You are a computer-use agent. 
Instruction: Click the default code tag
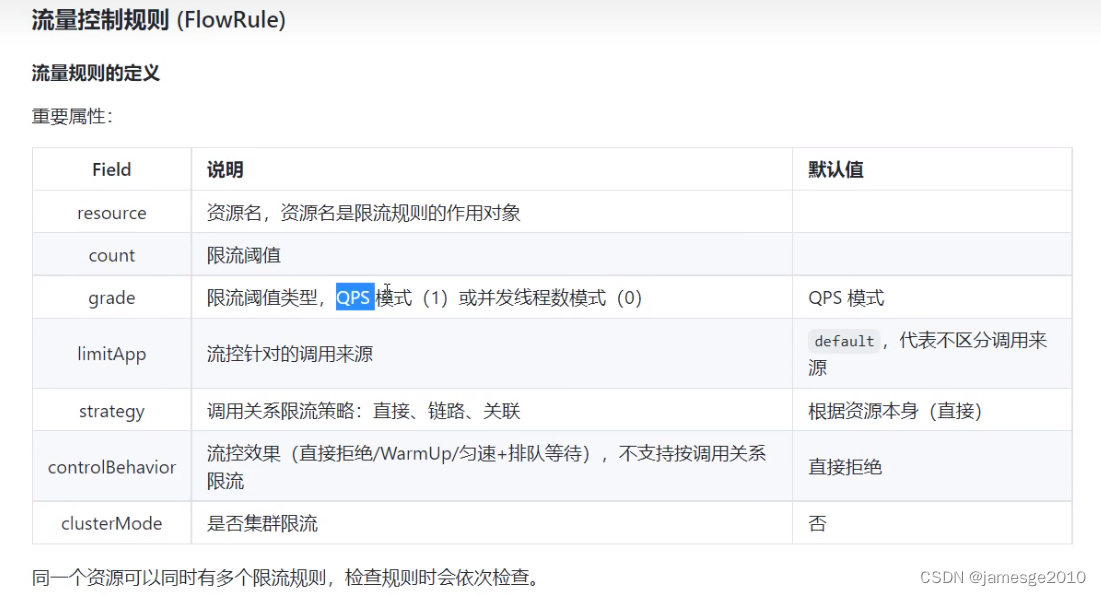click(x=844, y=341)
